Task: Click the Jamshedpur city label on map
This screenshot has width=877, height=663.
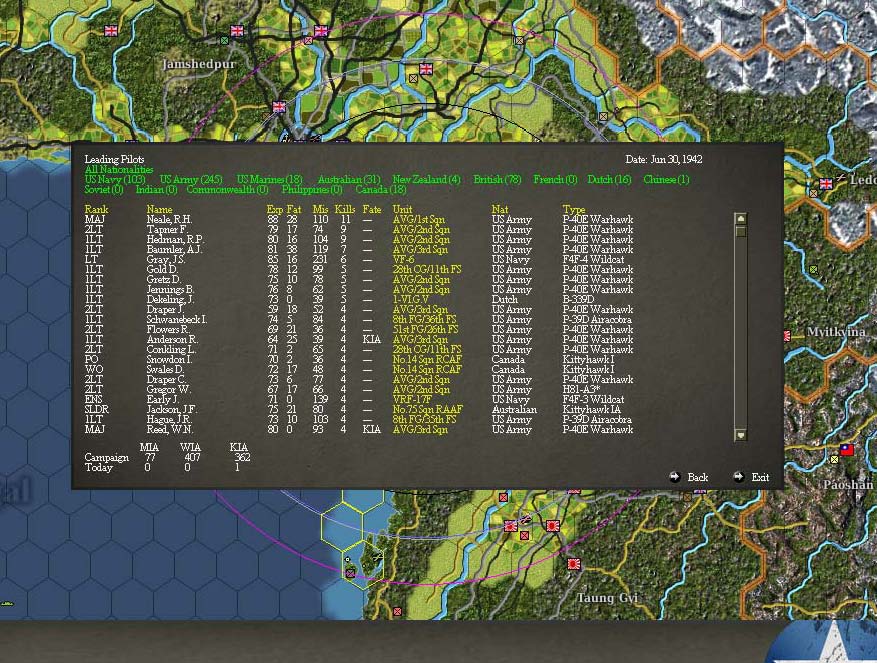Action: pyautogui.click(x=199, y=64)
